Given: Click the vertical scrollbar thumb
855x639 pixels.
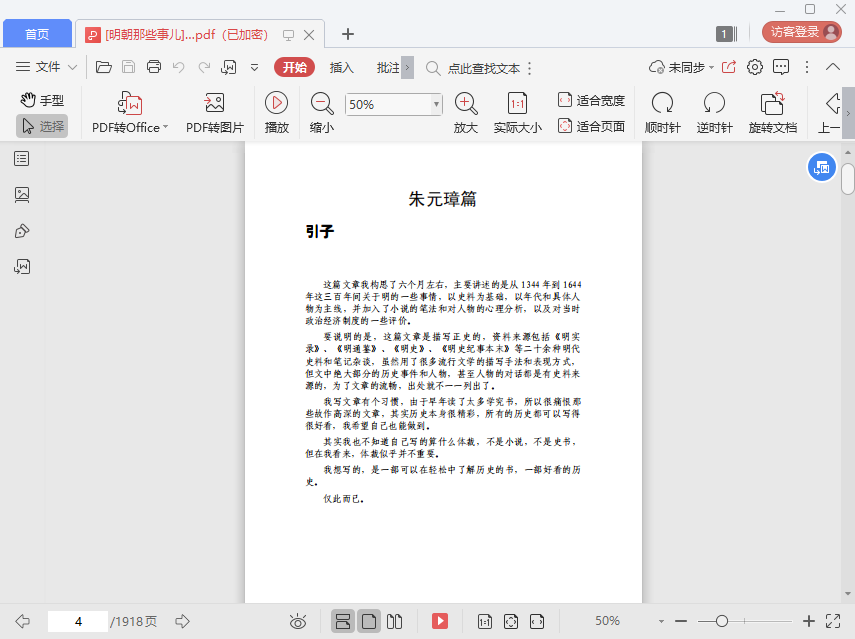Looking at the screenshot, I should click(847, 178).
